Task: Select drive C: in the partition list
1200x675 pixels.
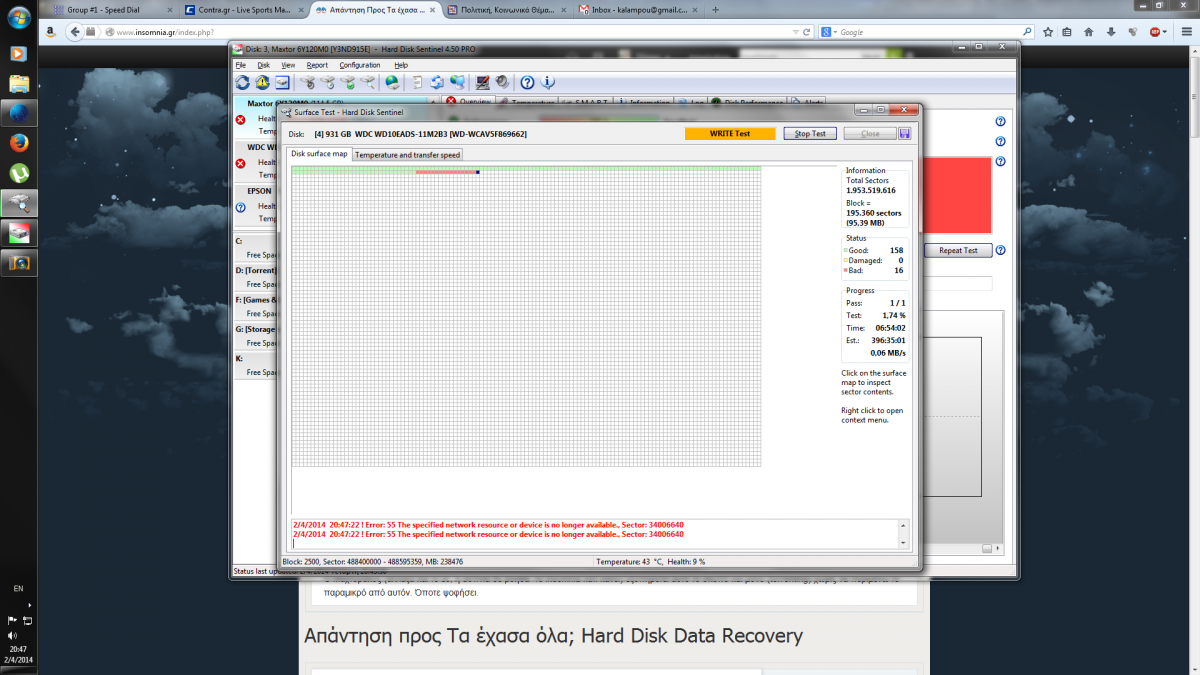Action: 254,247
